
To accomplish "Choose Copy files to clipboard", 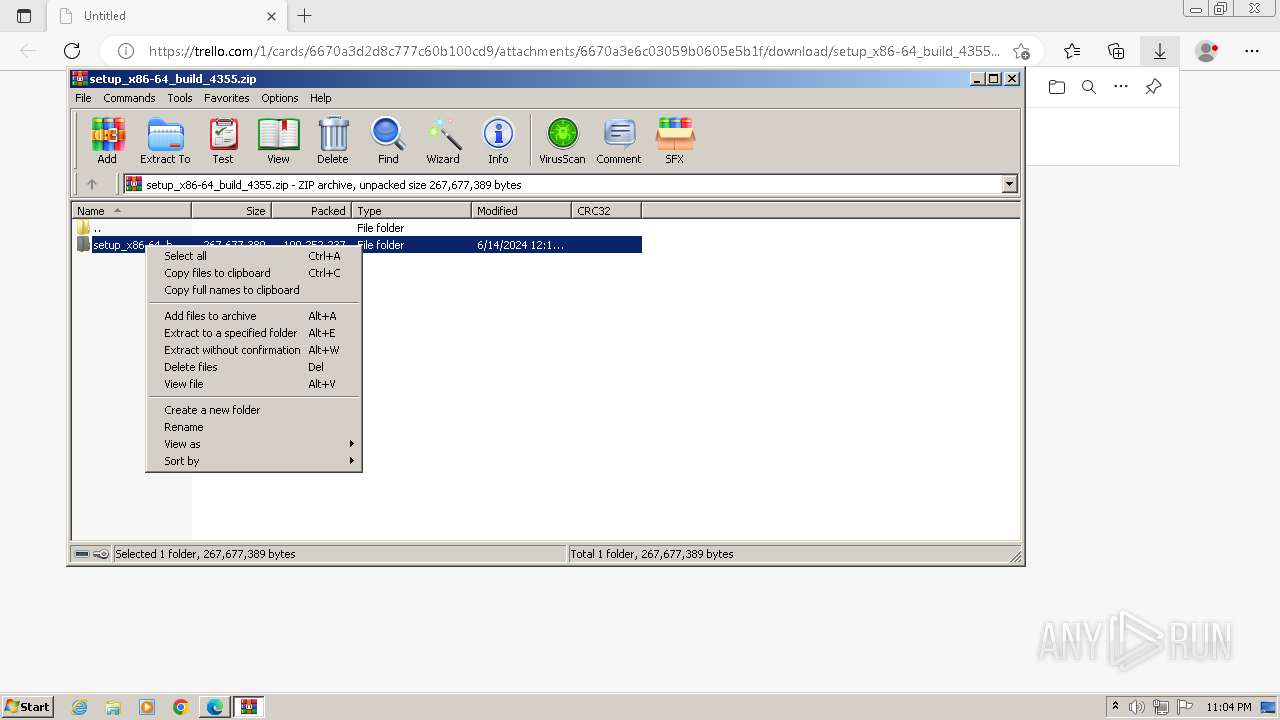I will (254, 273).
